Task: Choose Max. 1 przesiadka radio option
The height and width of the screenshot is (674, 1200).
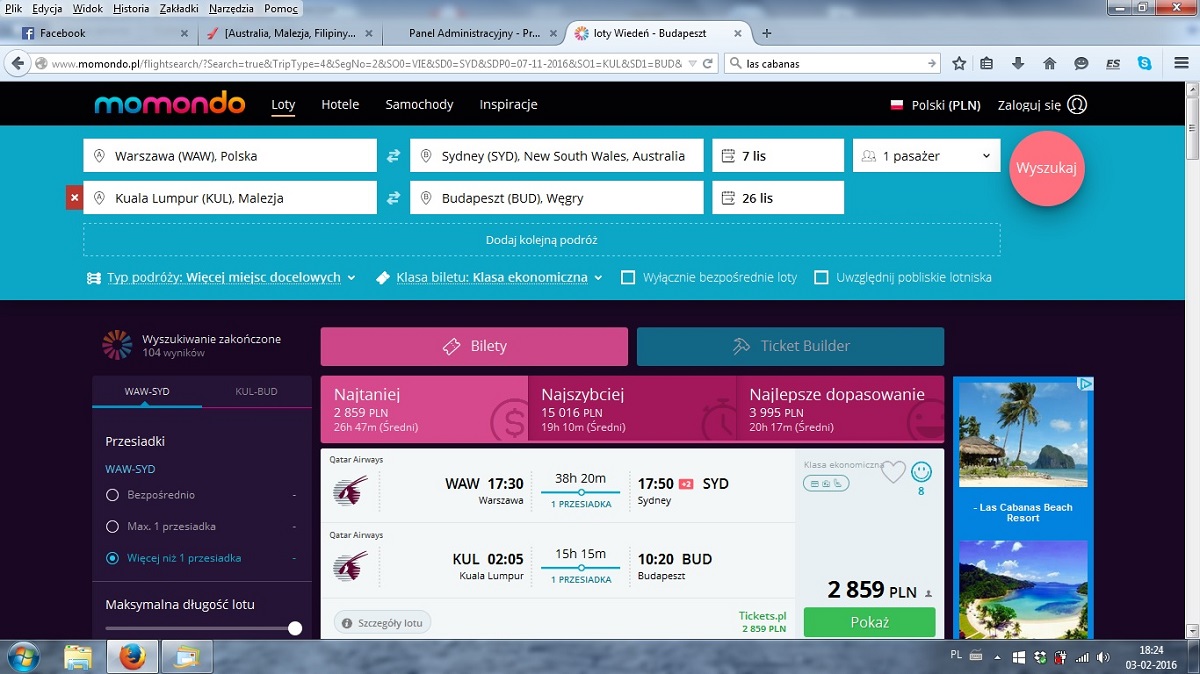Action: pyautogui.click(x=112, y=527)
